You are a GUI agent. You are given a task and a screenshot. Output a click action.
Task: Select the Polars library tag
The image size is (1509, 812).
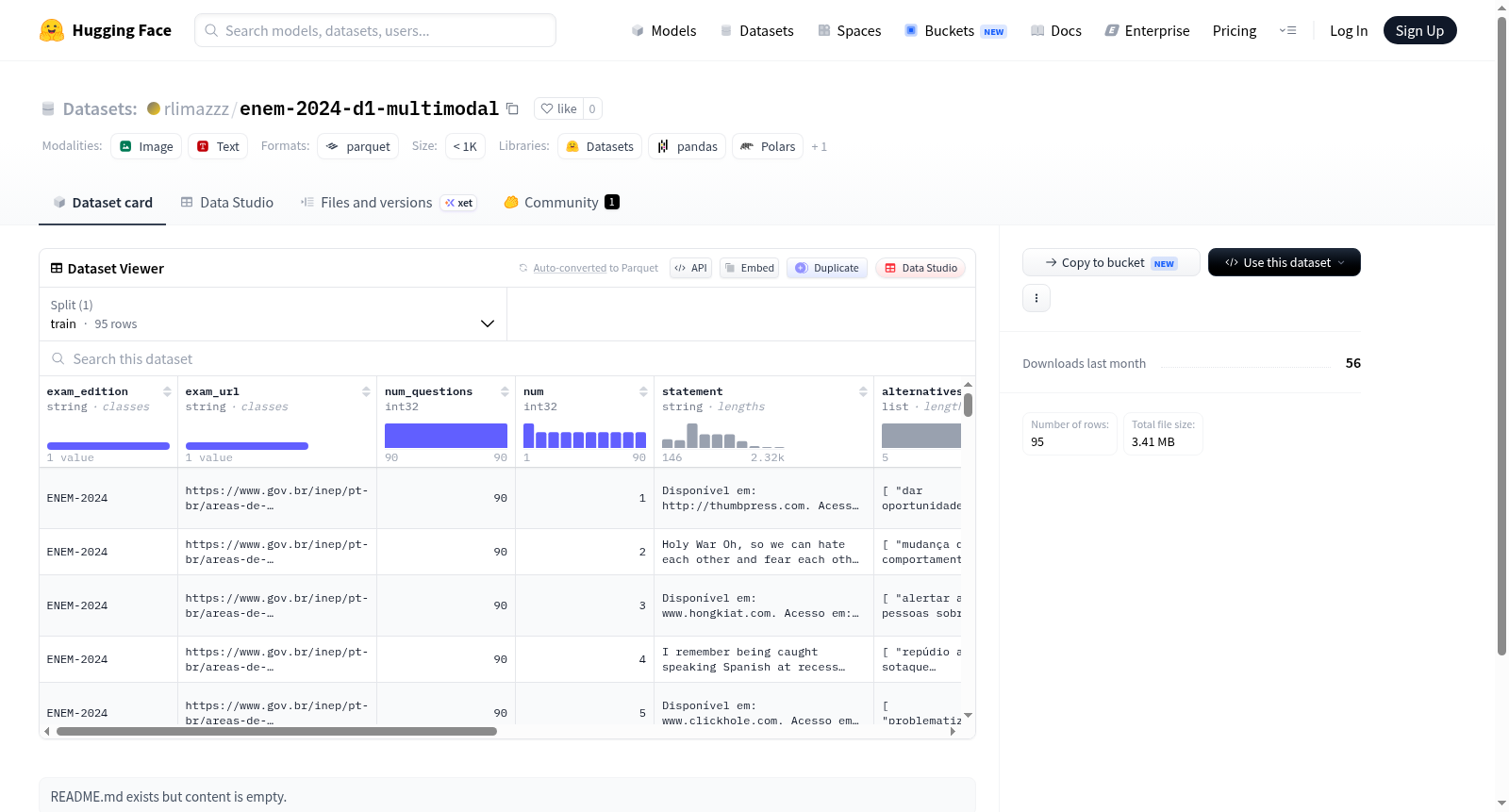768,146
